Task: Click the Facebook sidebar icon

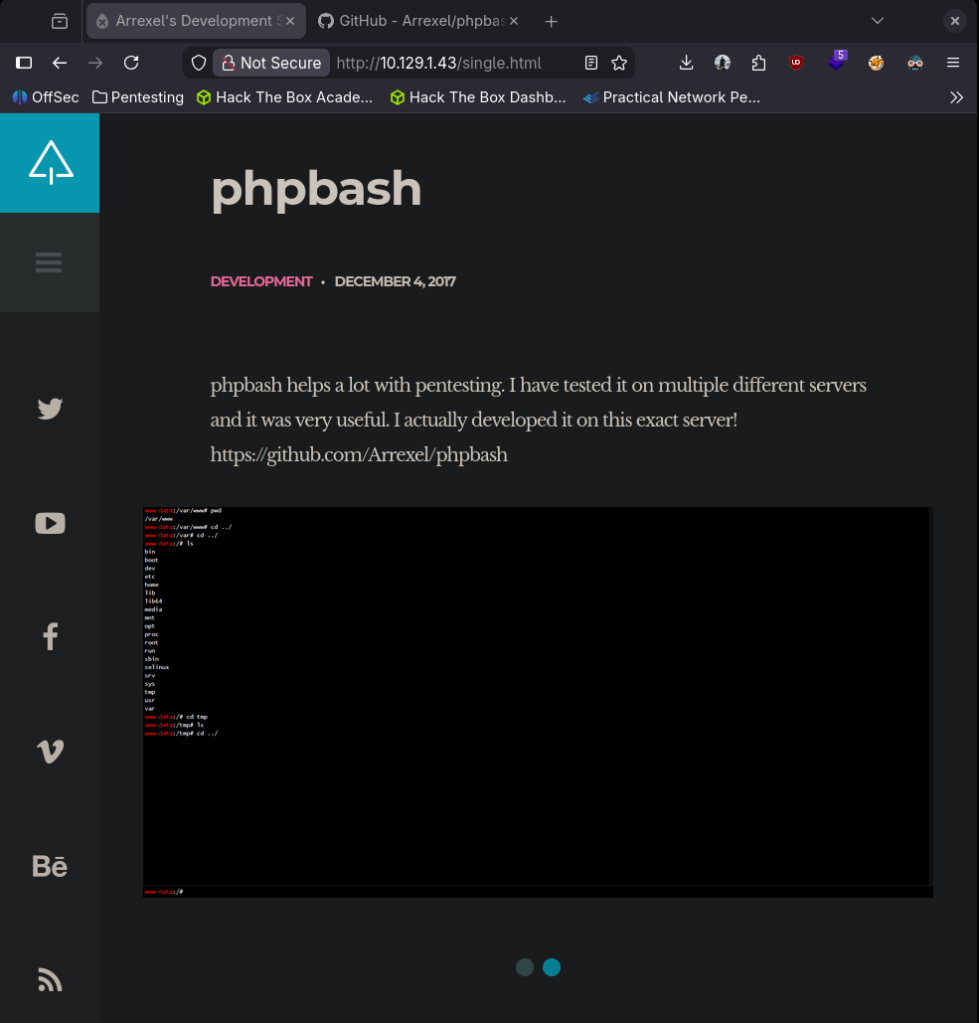Action: pyautogui.click(x=50, y=637)
